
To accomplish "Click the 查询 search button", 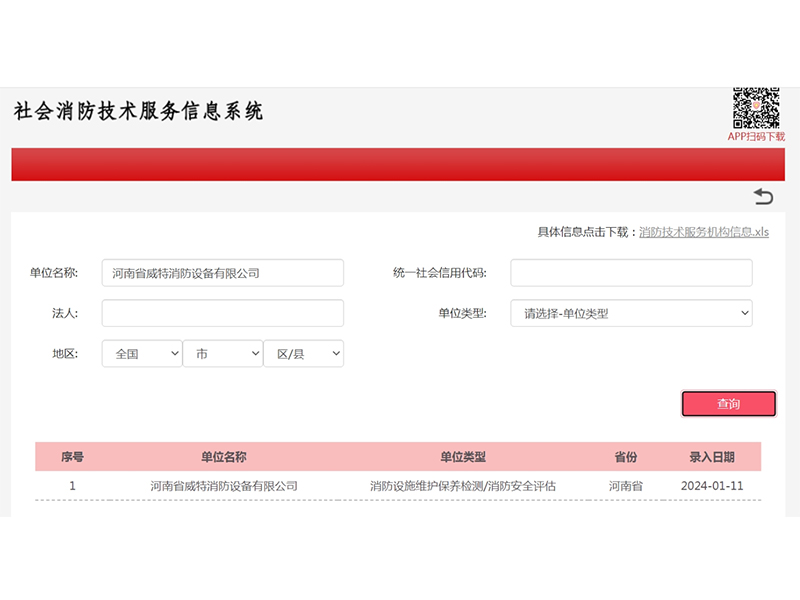I will (x=729, y=404).
